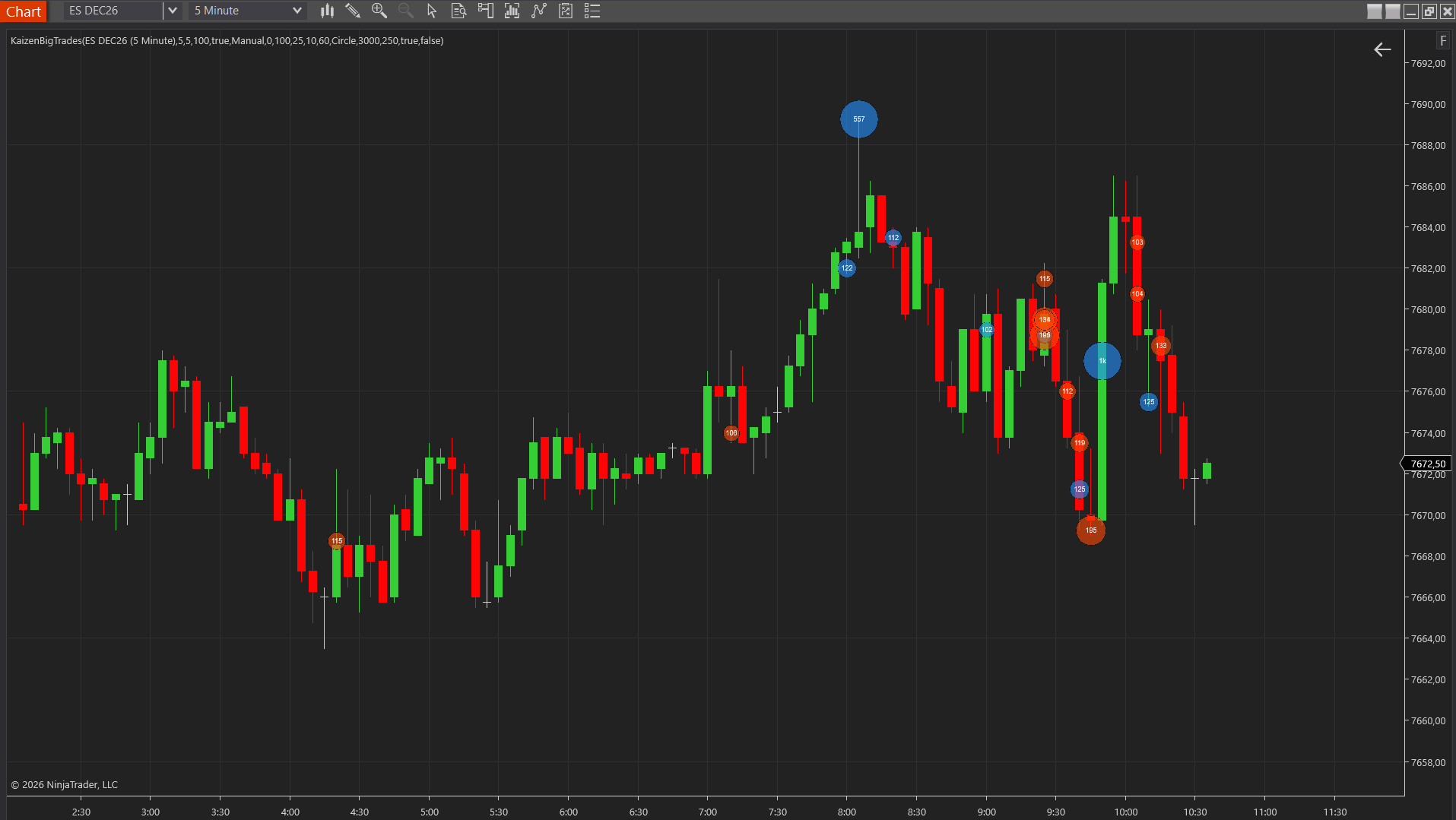This screenshot has width=1456, height=820.
Task: Open the bar type chart style menu
Action: click(327, 11)
